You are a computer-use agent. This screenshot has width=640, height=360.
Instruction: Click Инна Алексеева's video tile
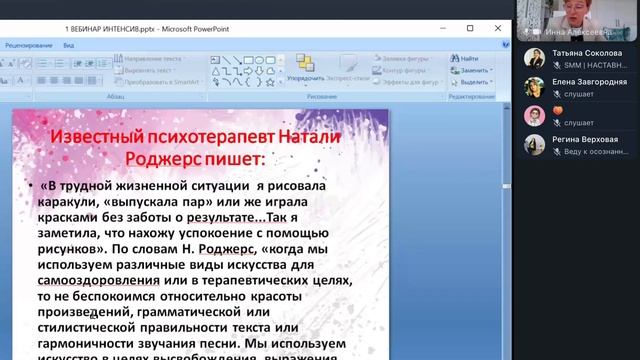coord(576,20)
